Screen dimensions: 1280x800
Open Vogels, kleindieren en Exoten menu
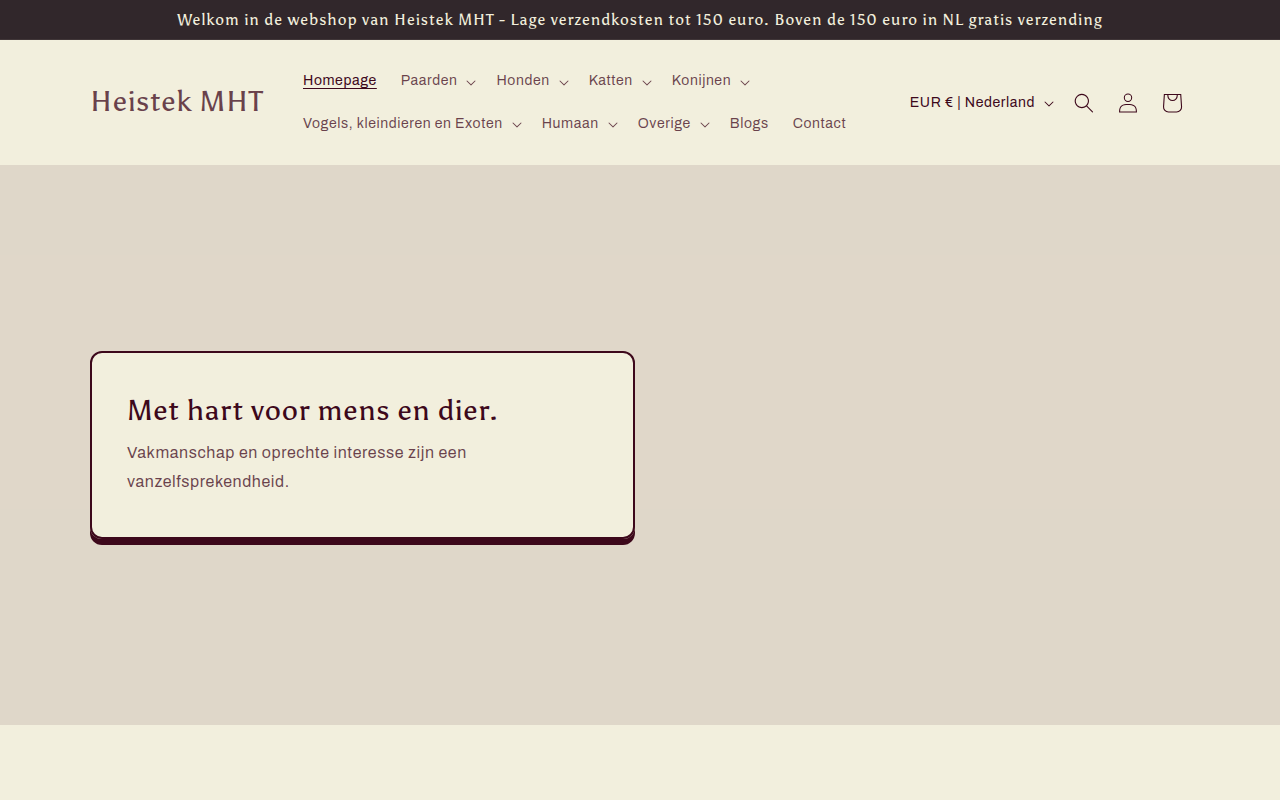click(412, 124)
